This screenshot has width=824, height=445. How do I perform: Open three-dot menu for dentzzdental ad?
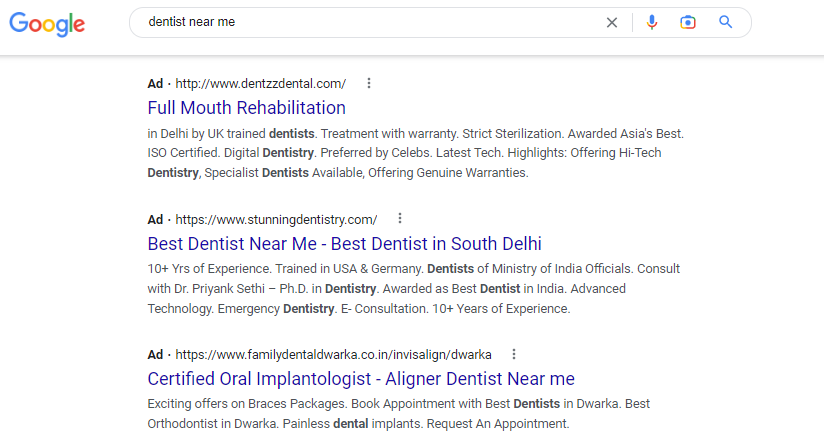click(x=369, y=83)
